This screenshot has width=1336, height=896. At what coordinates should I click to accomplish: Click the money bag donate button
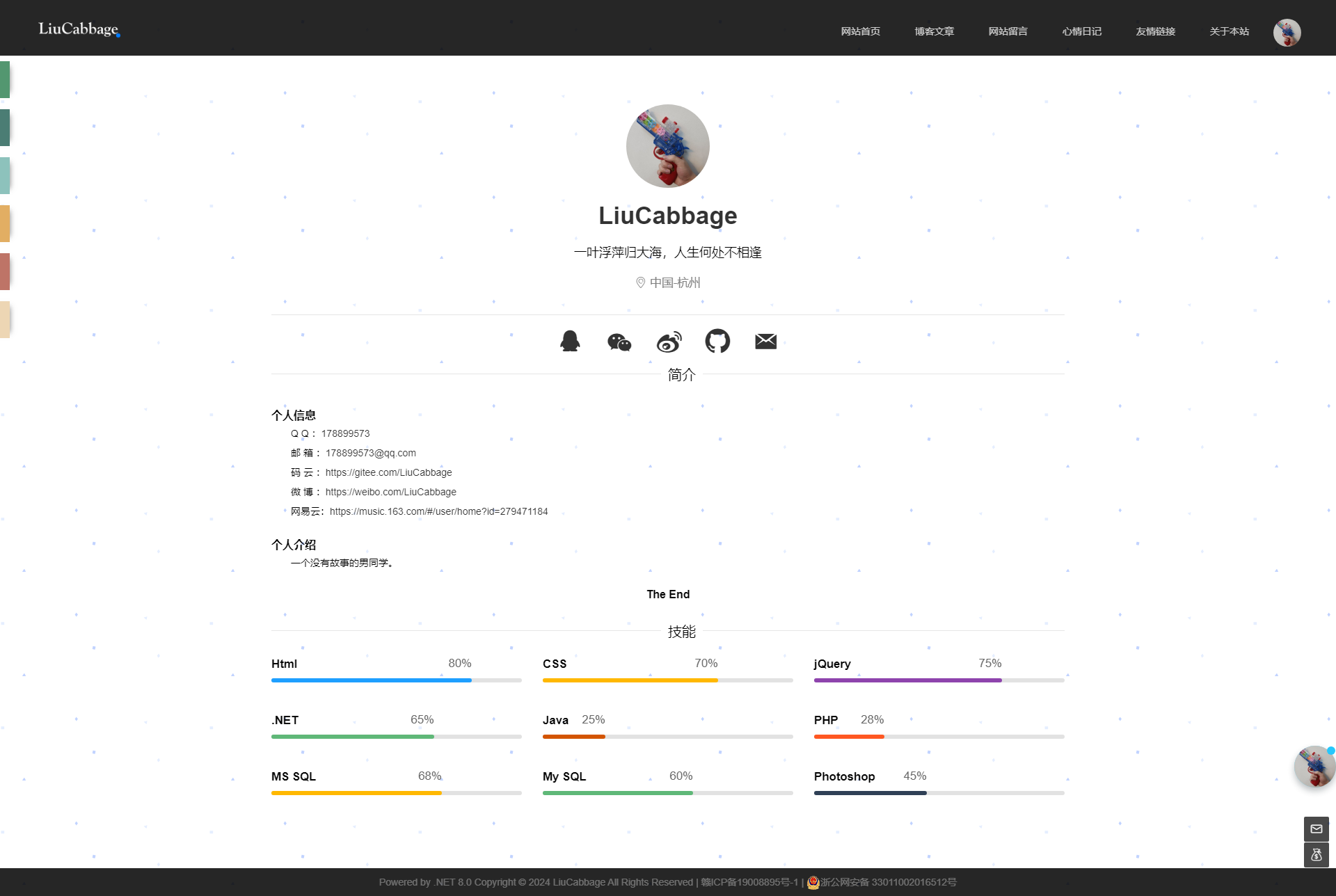click(x=1316, y=855)
